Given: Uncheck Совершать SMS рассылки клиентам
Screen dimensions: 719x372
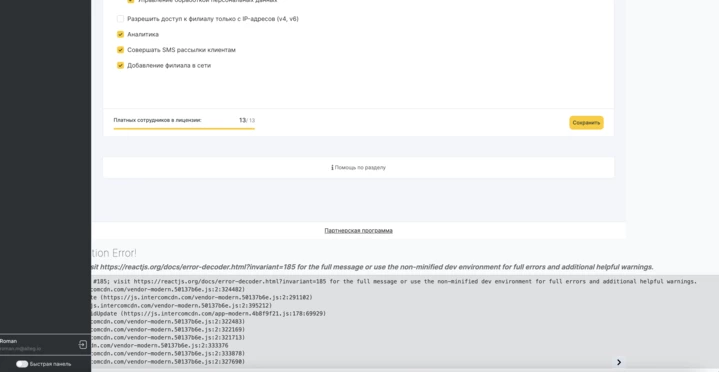Looking at the screenshot, I should 120,50.
